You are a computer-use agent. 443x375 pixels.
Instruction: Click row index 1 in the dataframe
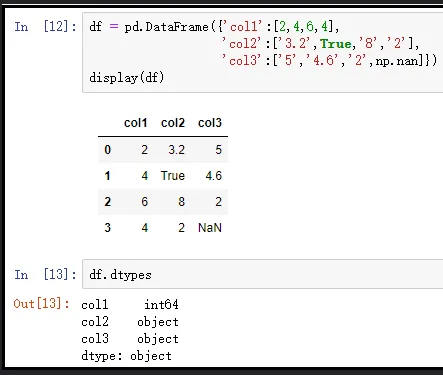point(107,176)
